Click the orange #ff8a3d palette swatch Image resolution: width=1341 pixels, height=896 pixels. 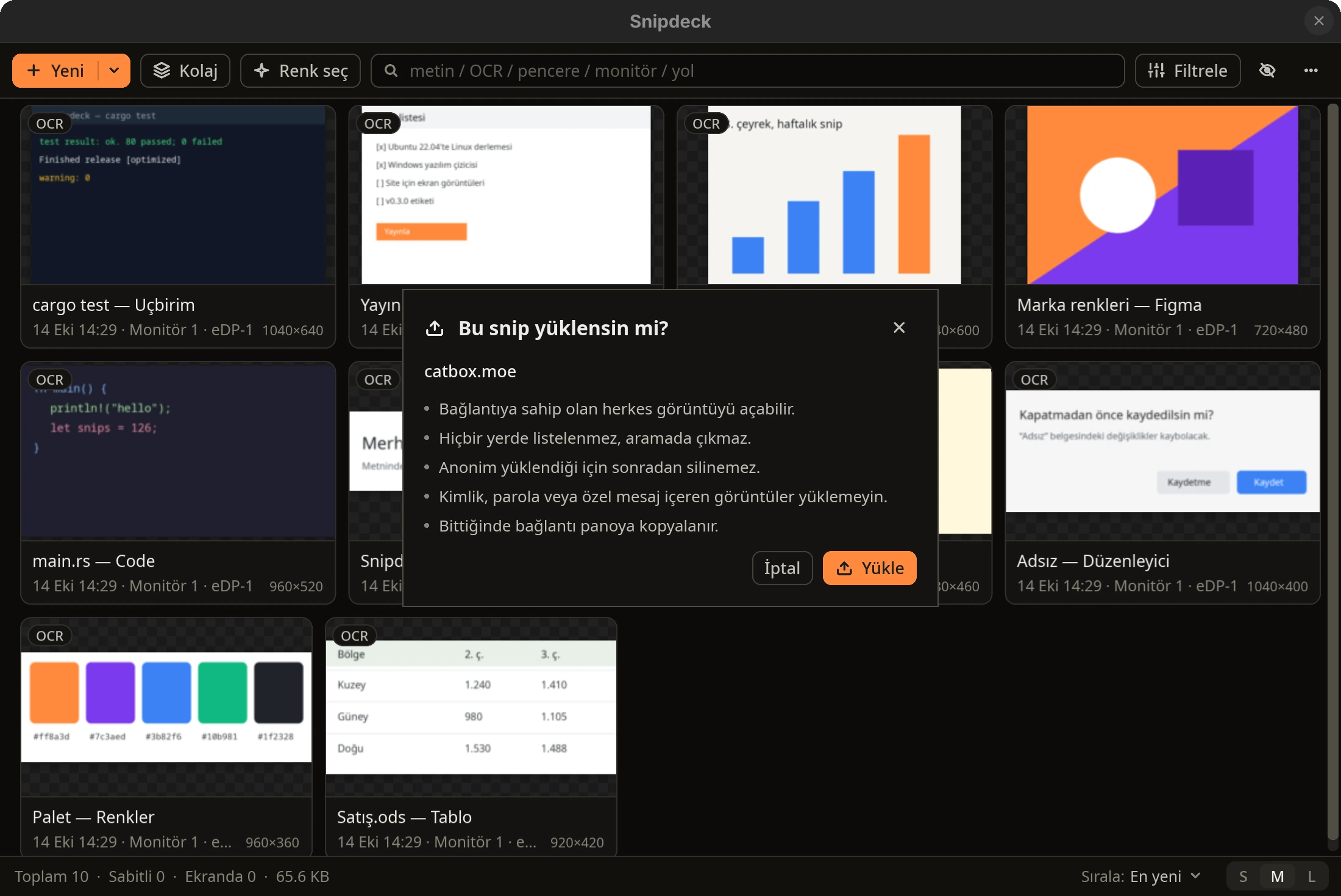pyautogui.click(x=54, y=692)
